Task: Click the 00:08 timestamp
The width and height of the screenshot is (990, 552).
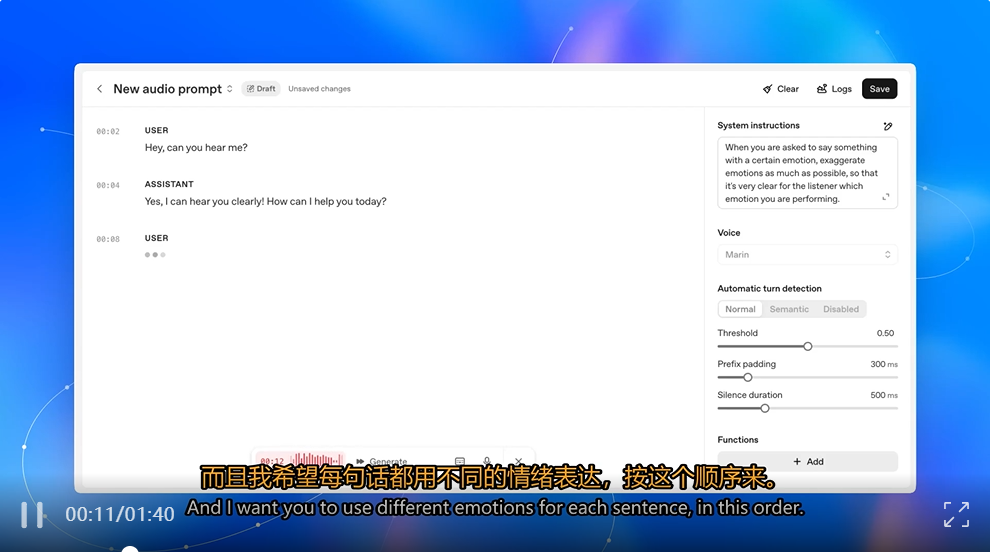Action: point(108,239)
